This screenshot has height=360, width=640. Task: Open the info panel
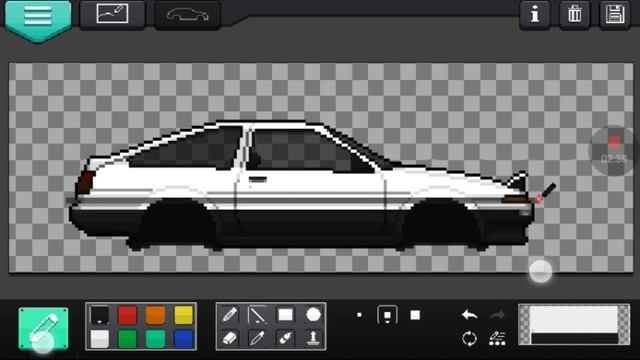tap(535, 15)
